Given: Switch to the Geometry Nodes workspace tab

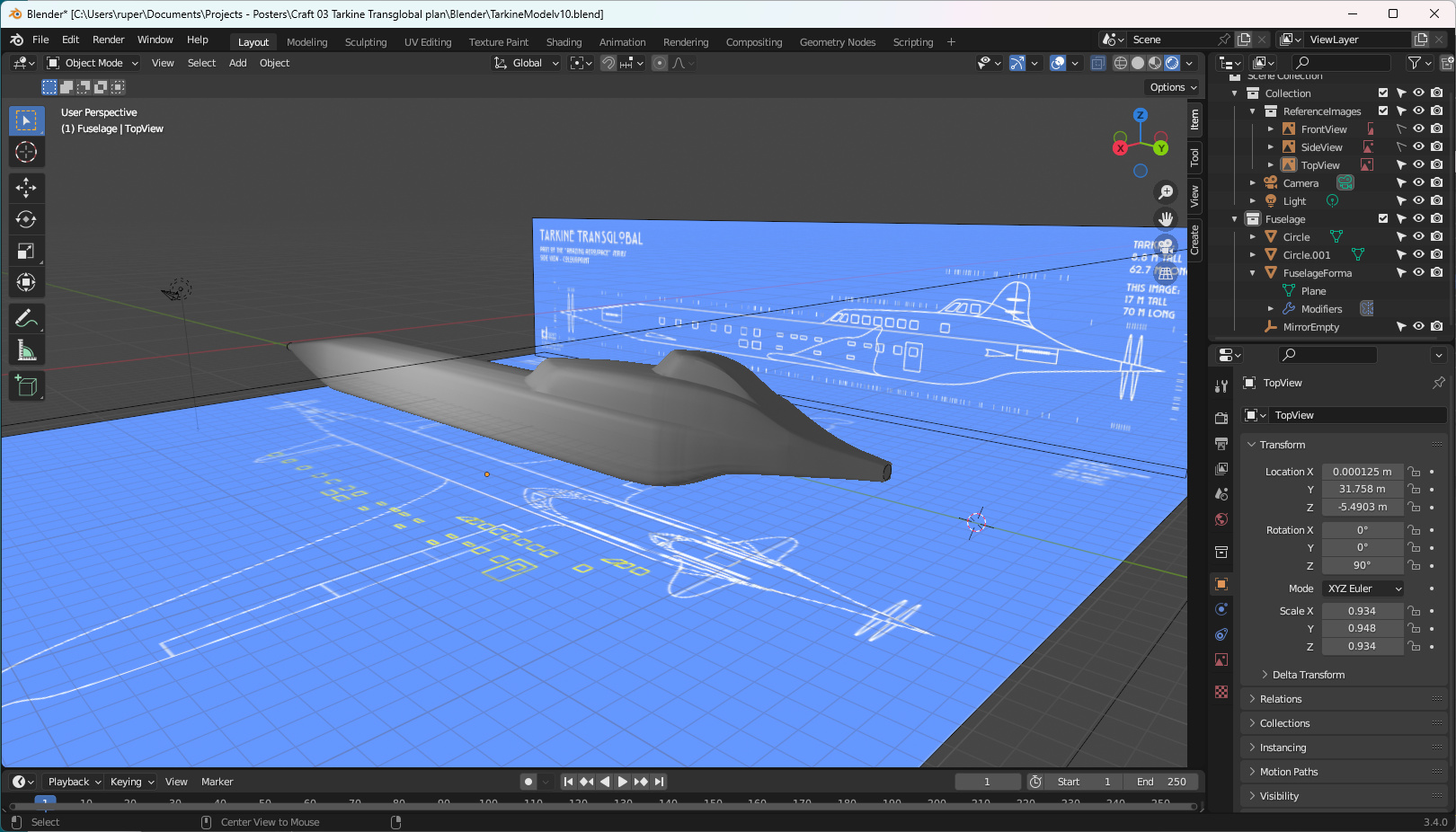Looking at the screenshot, I should pyautogui.click(x=838, y=42).
